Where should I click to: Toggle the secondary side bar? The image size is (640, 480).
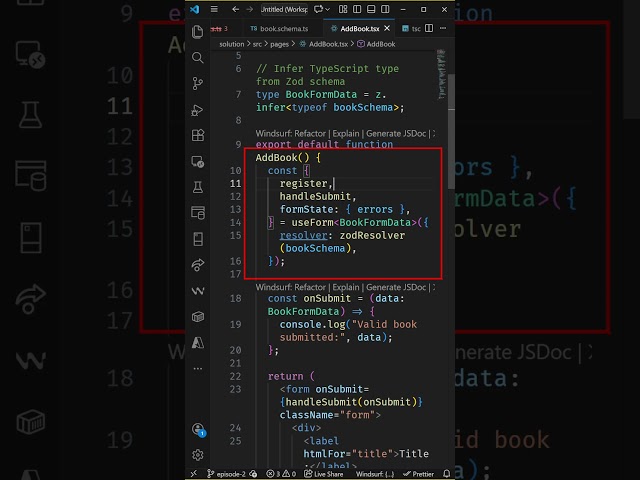coord(385,9)
